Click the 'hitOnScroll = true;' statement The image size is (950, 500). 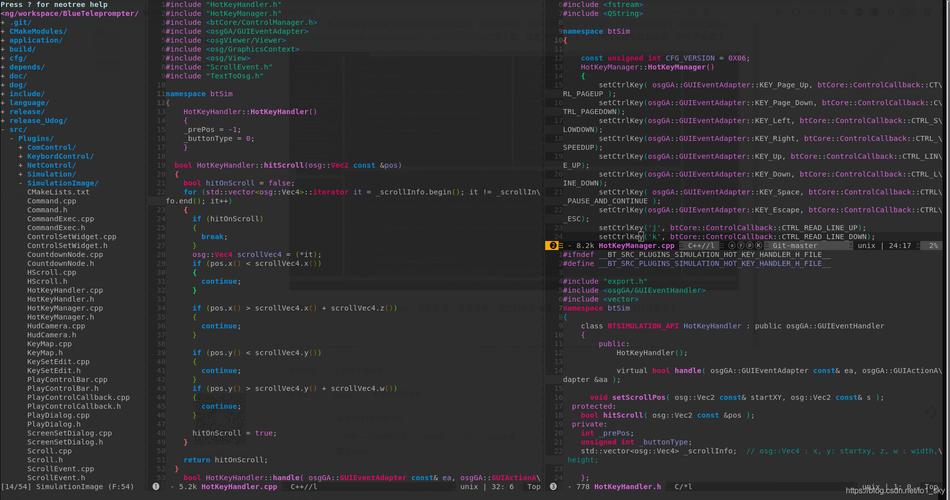click(x=234, y=433)
